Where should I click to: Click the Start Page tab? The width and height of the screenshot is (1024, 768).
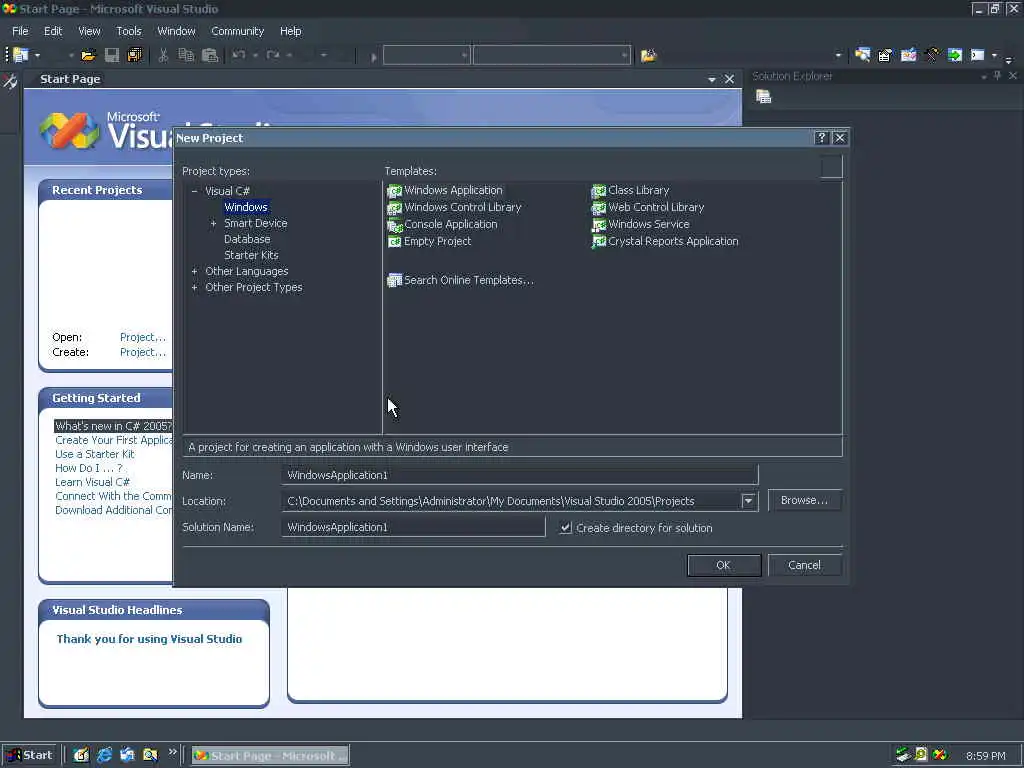tap(70, 79)
